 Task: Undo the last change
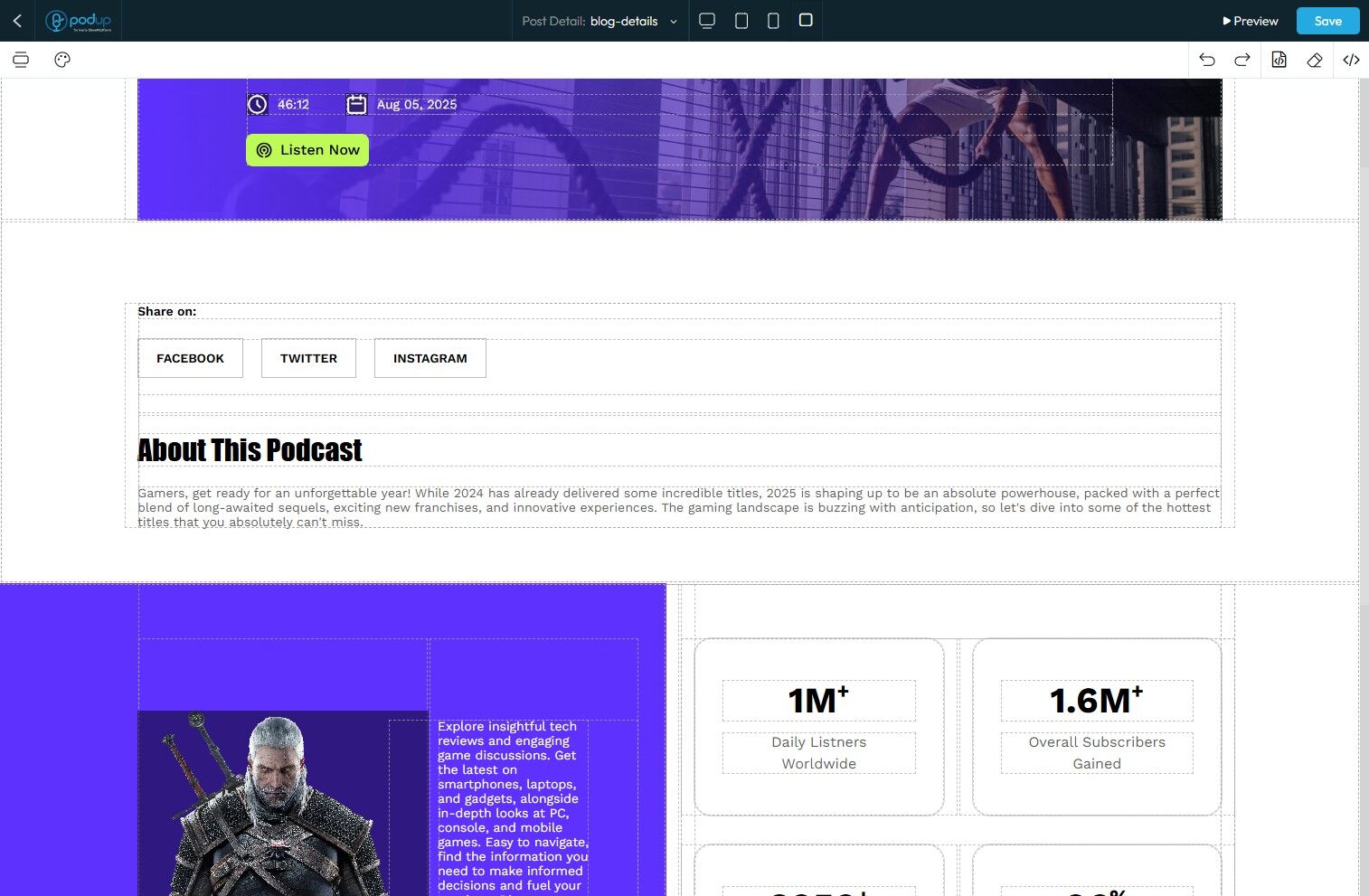tap(1207, 60)
